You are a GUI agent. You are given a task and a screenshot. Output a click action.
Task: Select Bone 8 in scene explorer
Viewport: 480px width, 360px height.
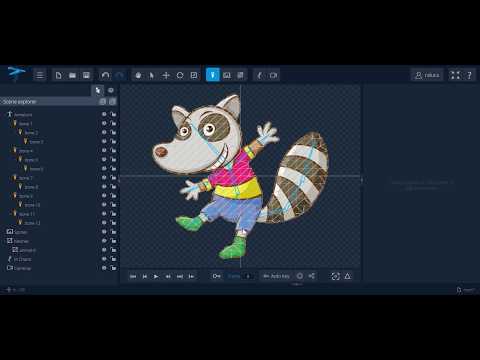pyautogui.click(x=31, y=187)
